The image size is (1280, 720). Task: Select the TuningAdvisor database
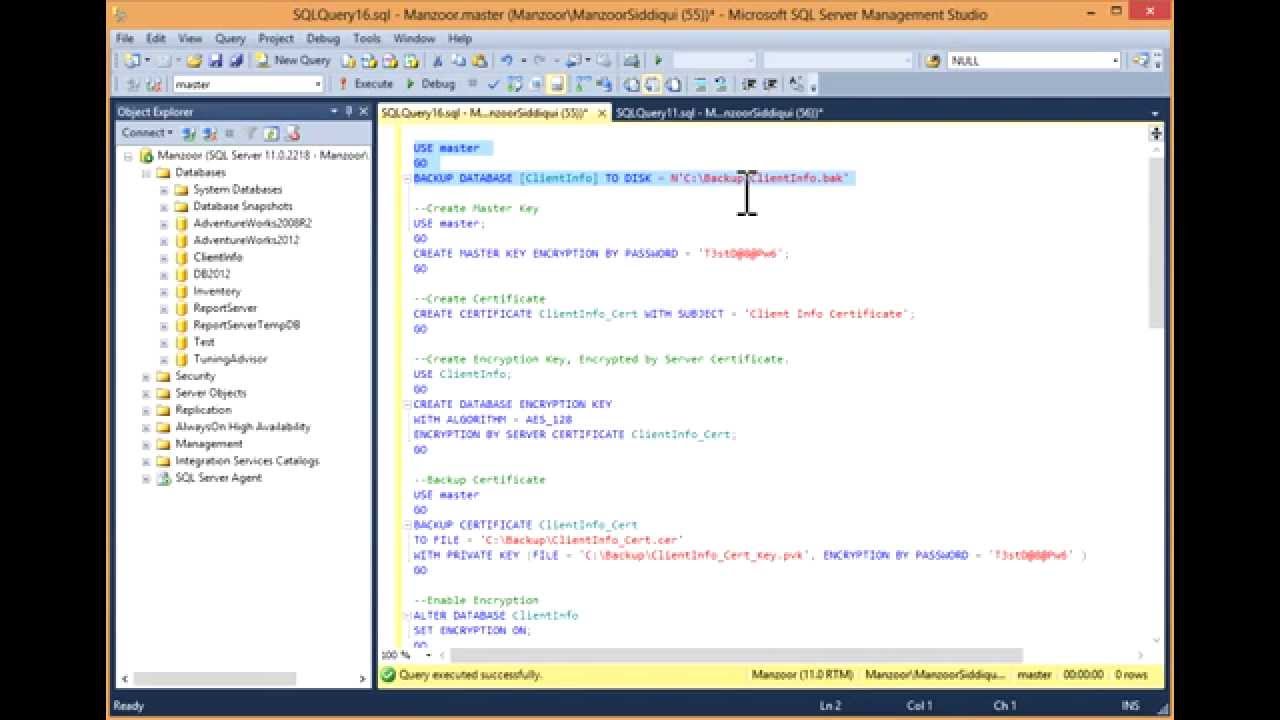pyautogui.click(x=230, y=359)
